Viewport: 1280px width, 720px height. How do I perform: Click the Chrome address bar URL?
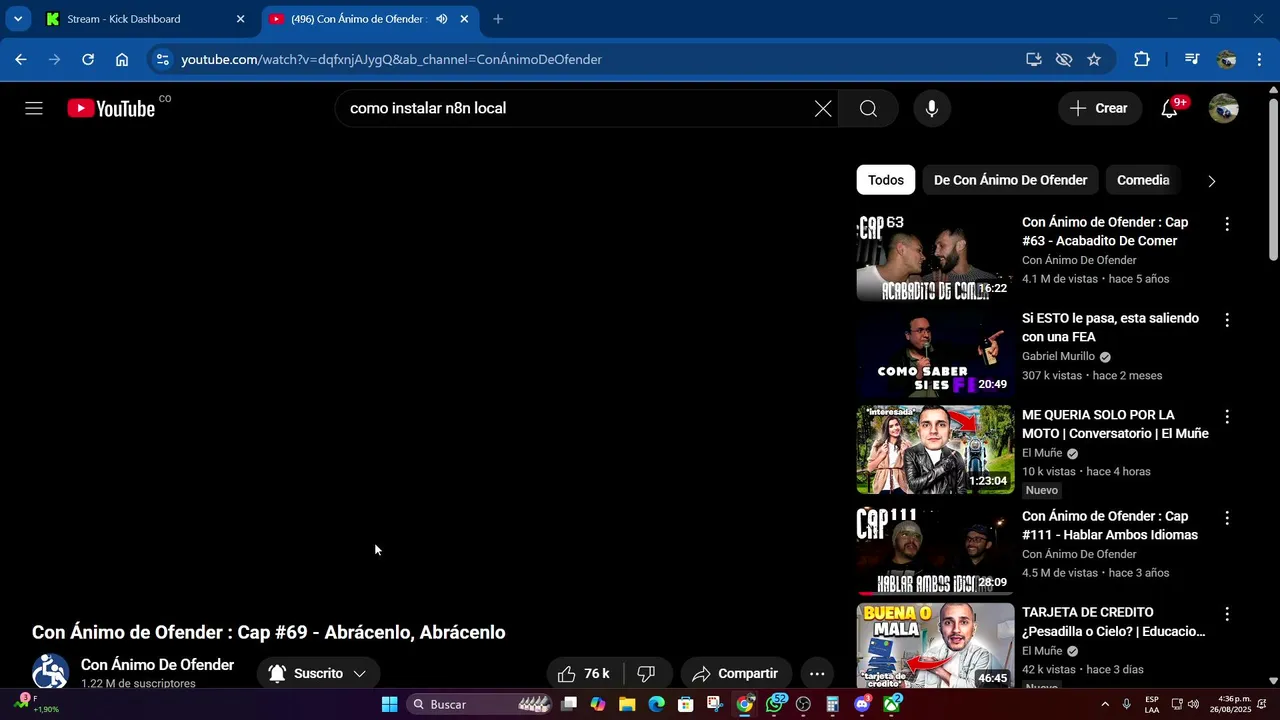391,59
